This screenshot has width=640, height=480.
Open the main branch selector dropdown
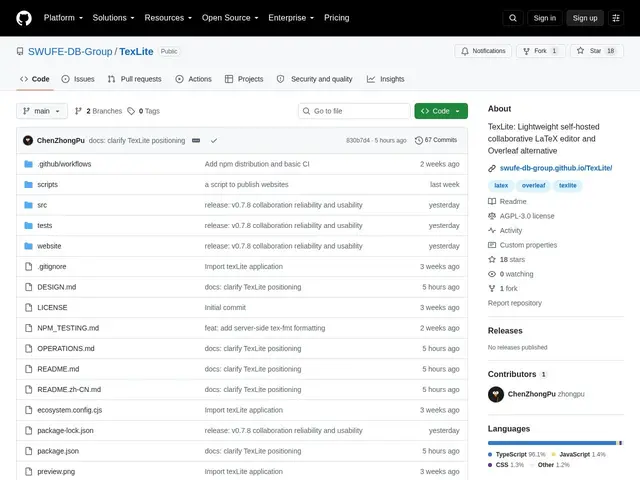[x=42, y=111]
